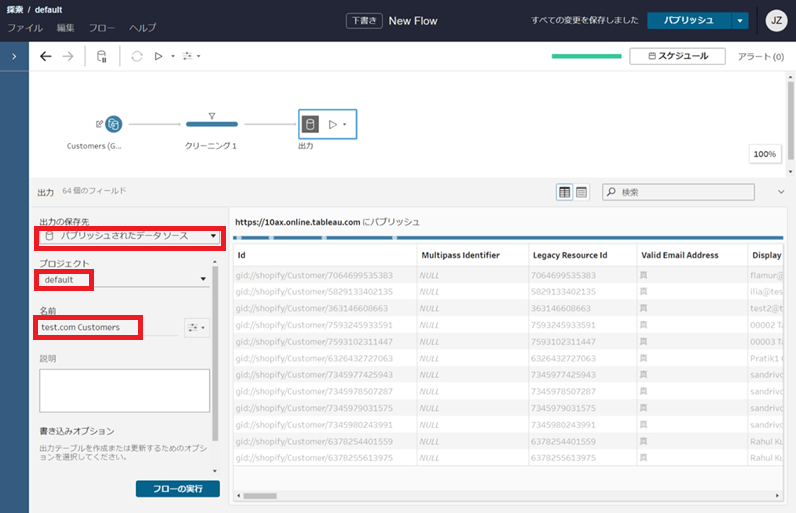Open the 出力の保存先 dropdown
The height and width of the screenshot is (513, 796).
coord(129,236)
